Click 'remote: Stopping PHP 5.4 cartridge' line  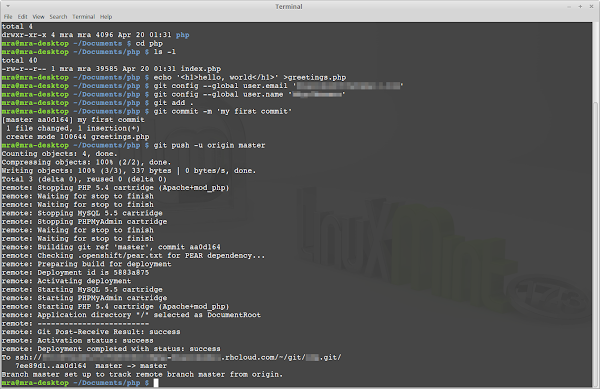(x=116, y=188)
